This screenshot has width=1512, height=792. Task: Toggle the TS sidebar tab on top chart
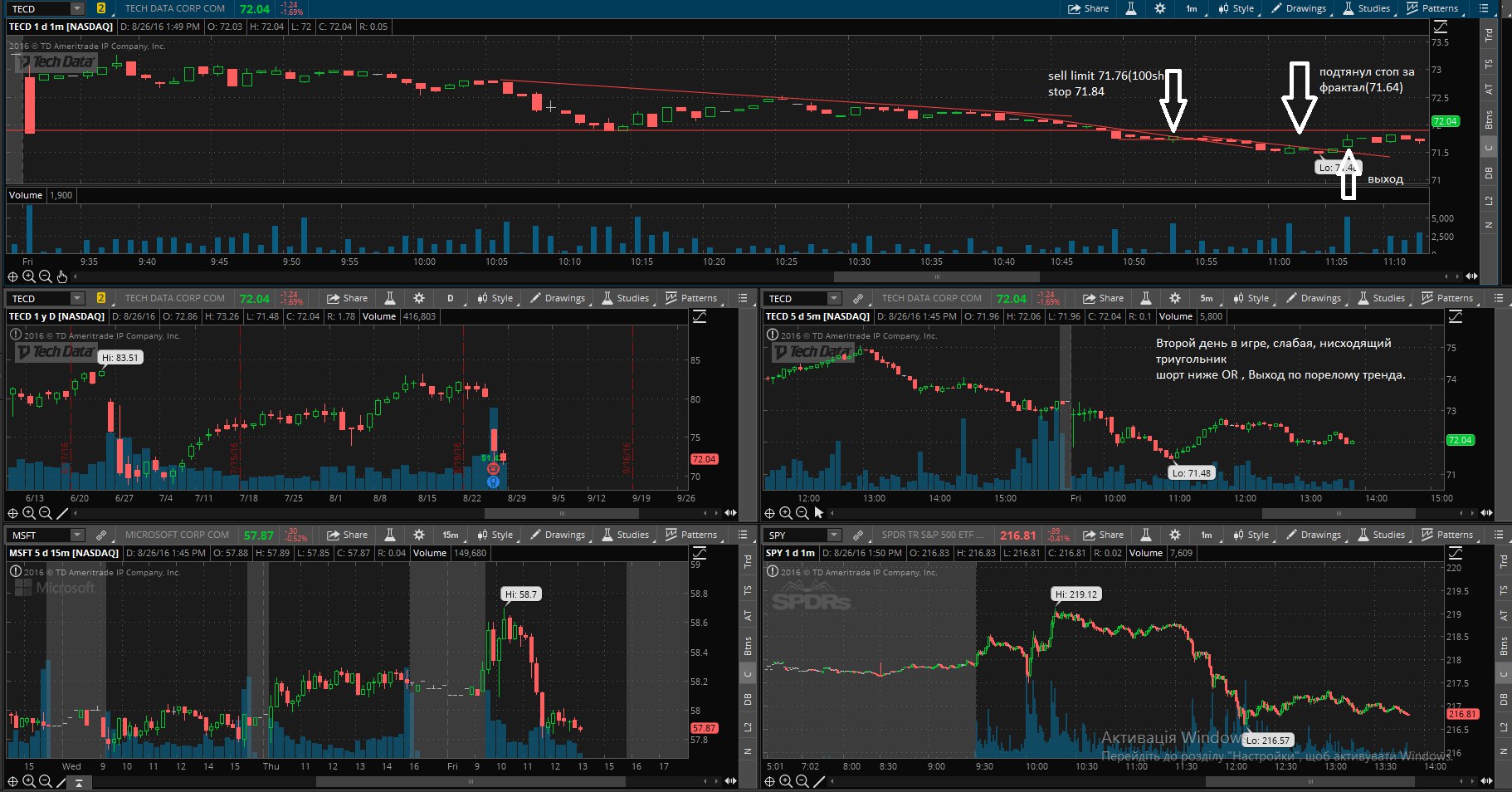pyautogui.click(x=1489, y=64)
